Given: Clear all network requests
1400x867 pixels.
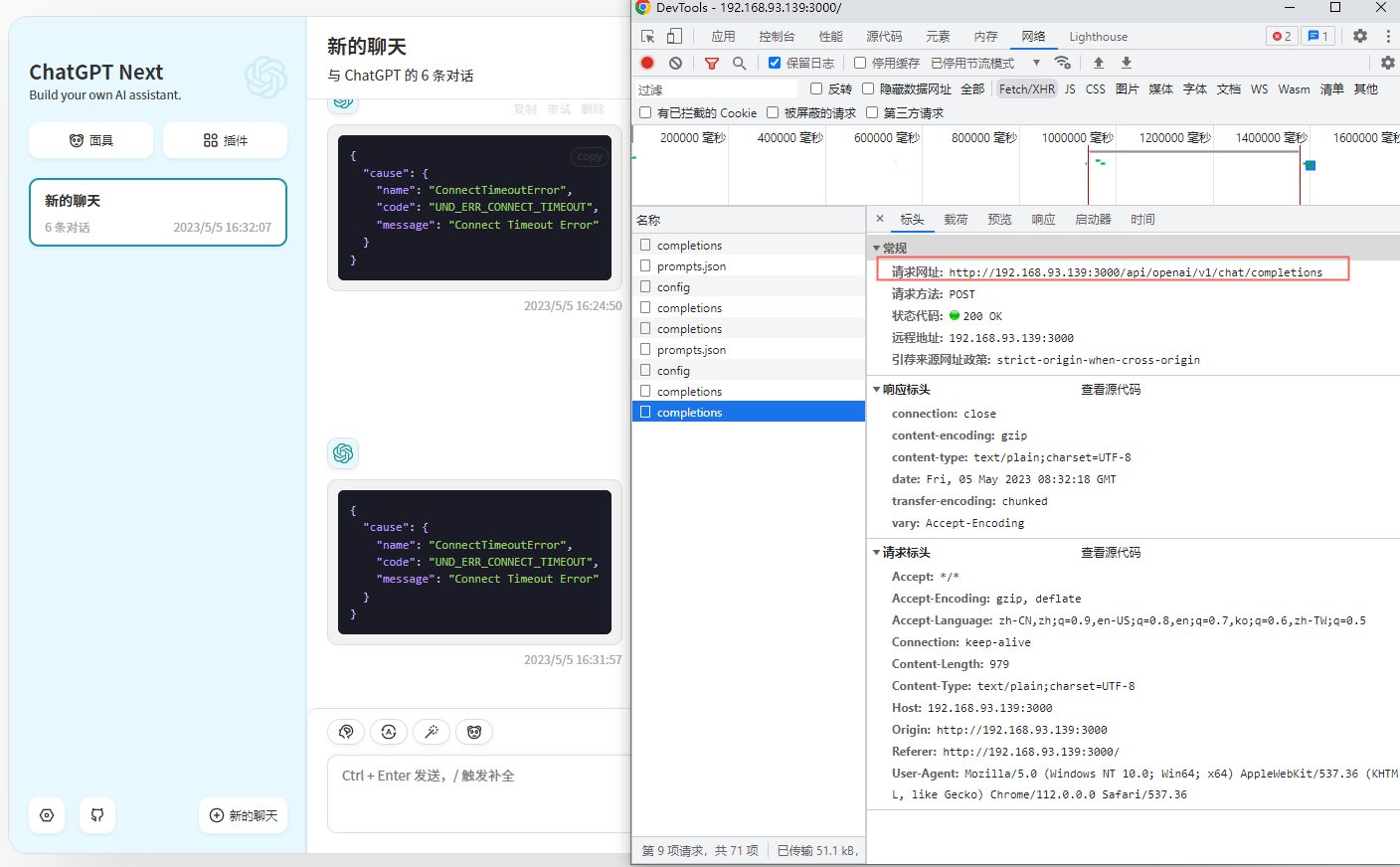Looking at the screenshot, I should (x=676, y=62).
